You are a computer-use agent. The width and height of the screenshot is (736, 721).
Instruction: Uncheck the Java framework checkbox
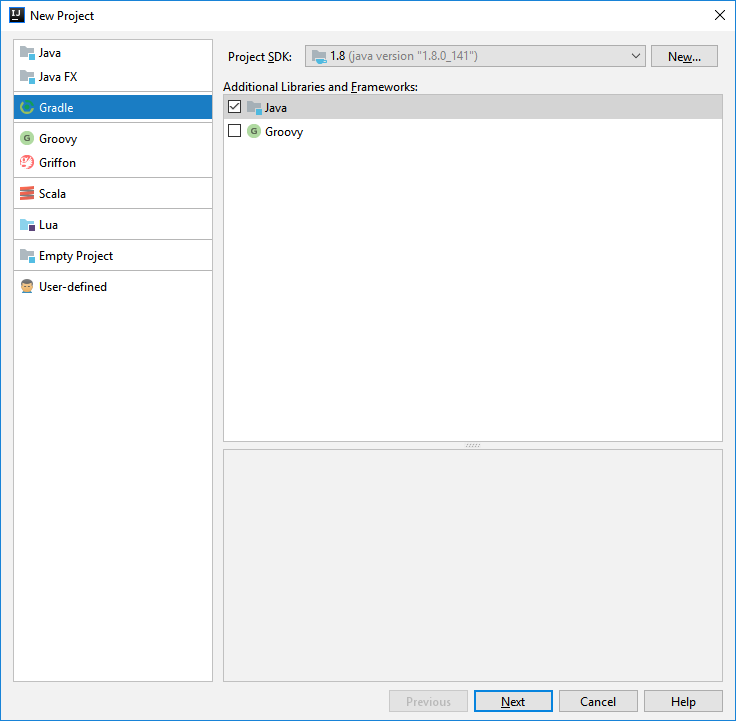tap(234, 107)
